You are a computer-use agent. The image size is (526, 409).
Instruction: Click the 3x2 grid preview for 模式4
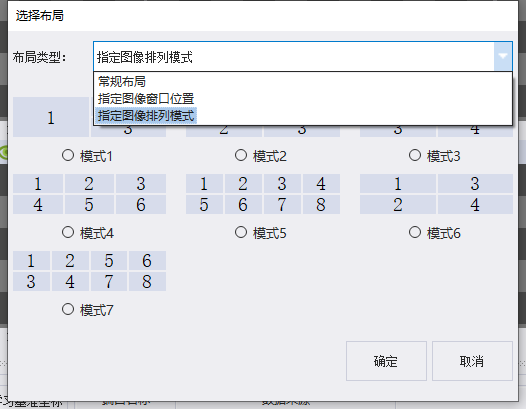click(89, 194)
